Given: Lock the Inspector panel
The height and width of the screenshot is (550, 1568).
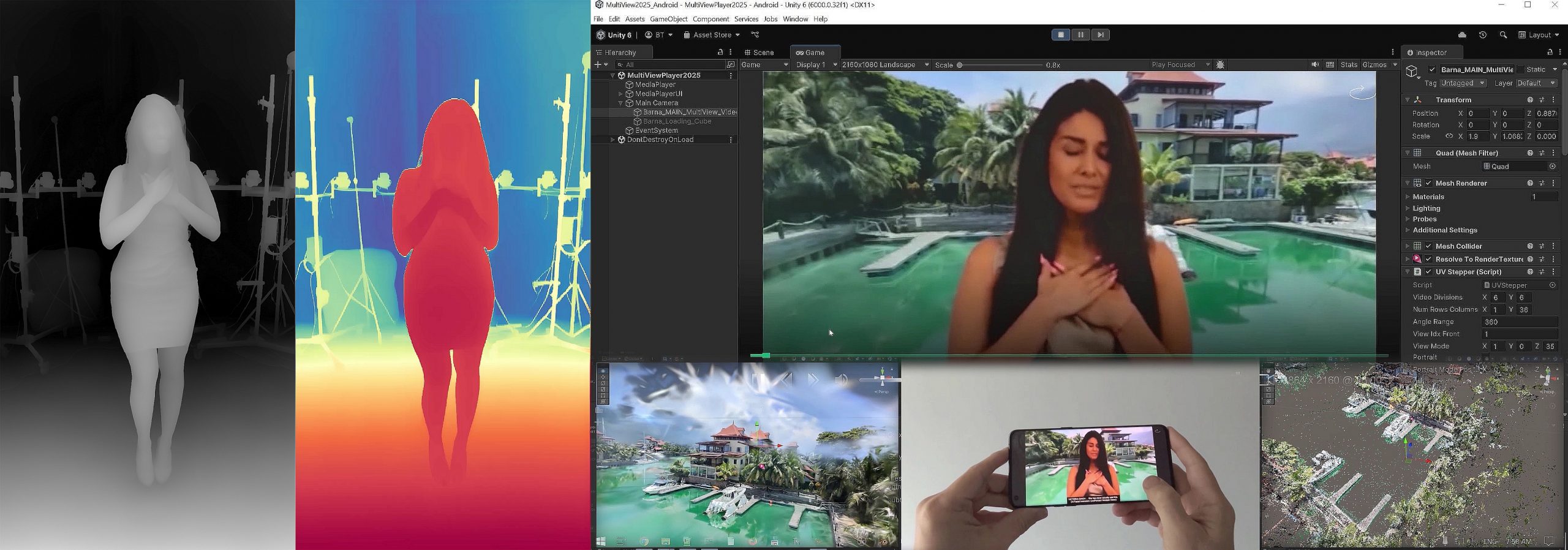Looking at the screenshot, I should coord(1550,53).
